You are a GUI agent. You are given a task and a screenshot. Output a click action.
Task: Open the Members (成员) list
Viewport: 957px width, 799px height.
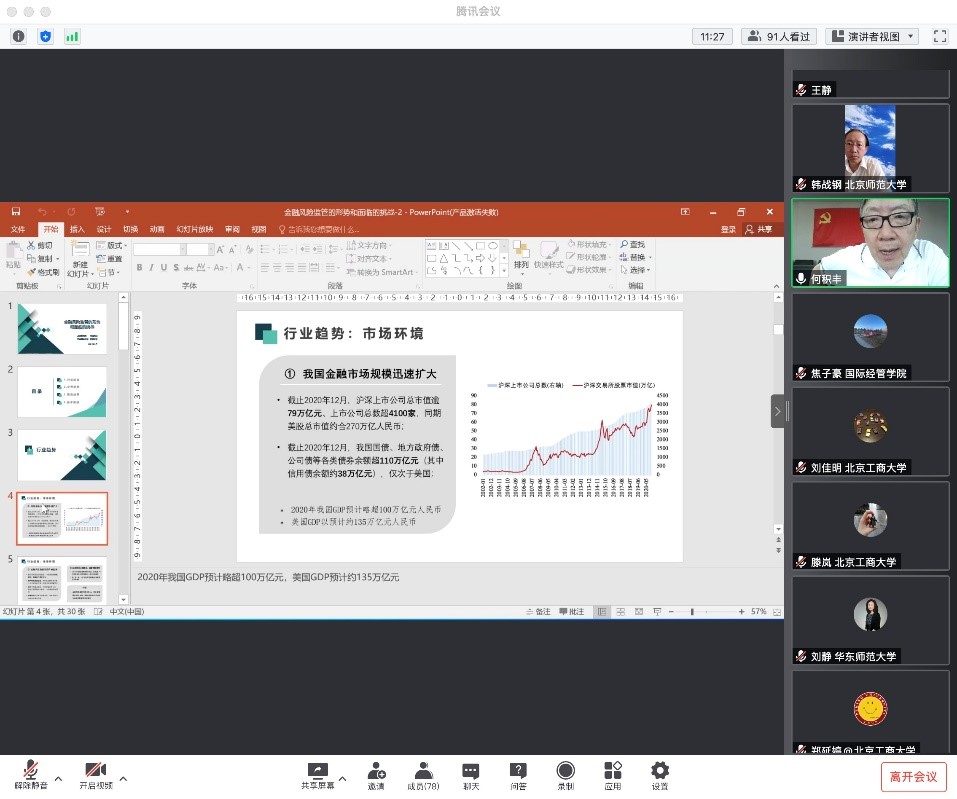tap(424, 774)
